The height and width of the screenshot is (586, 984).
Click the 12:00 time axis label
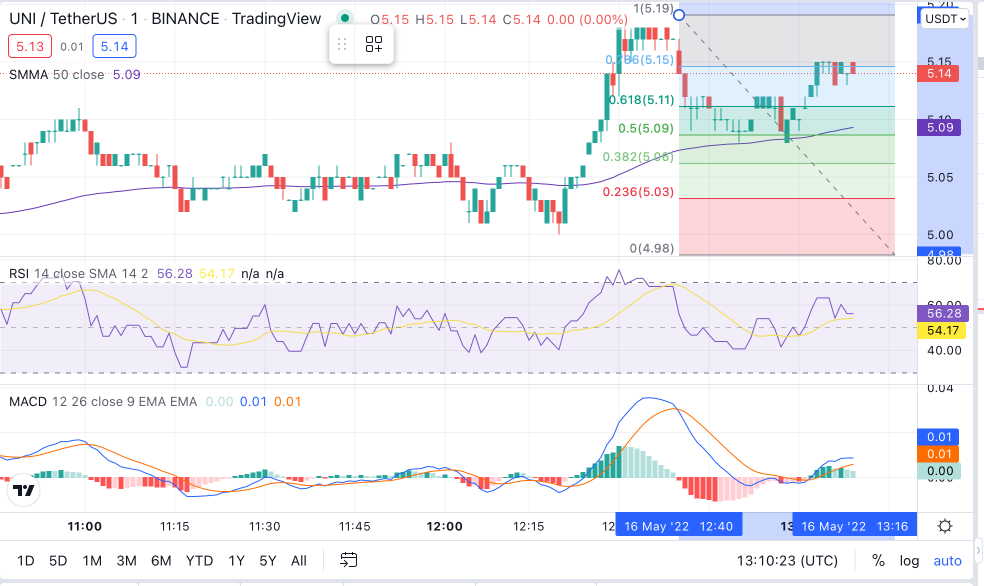coord(444,526)
